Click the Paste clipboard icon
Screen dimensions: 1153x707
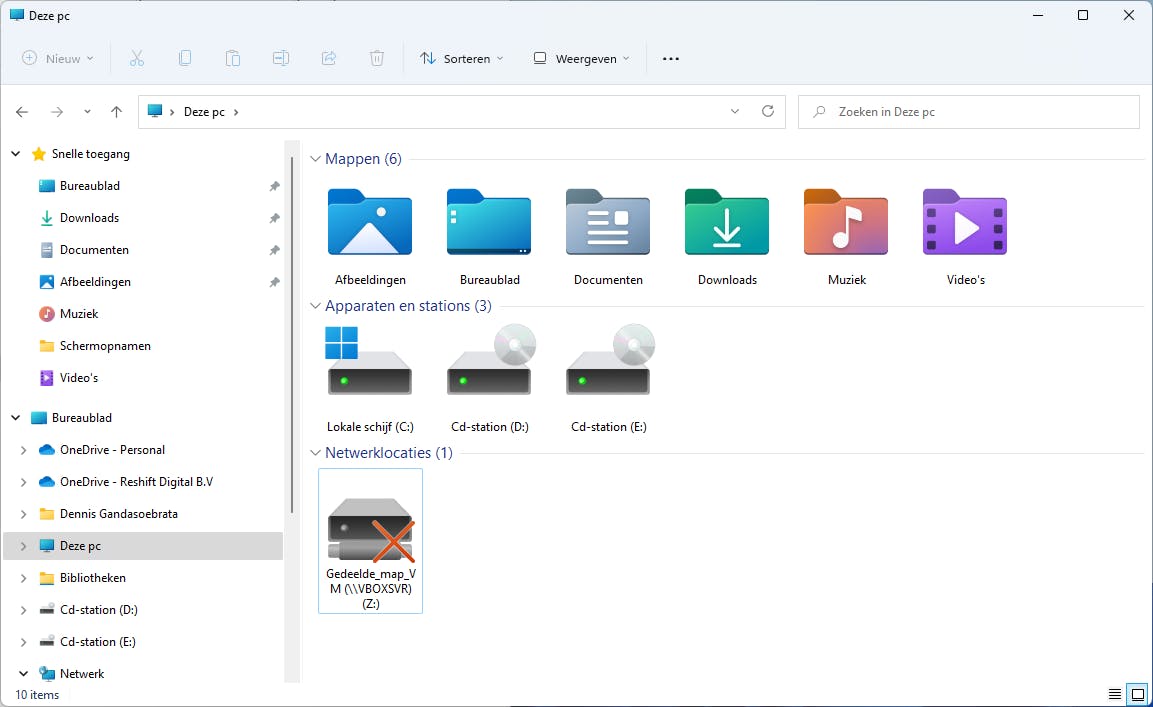tap(232, 58)
